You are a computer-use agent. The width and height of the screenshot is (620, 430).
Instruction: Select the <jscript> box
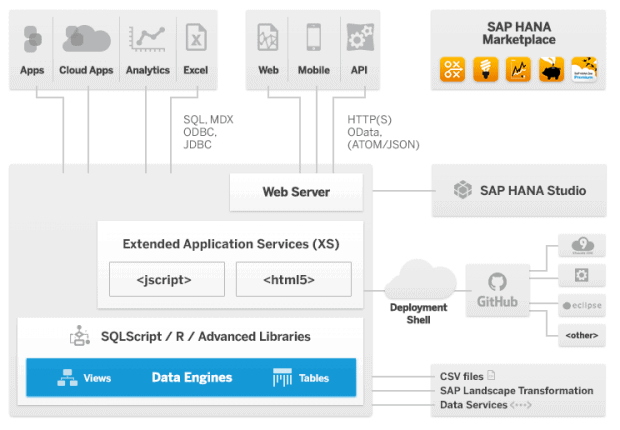(x=167, y=279)
